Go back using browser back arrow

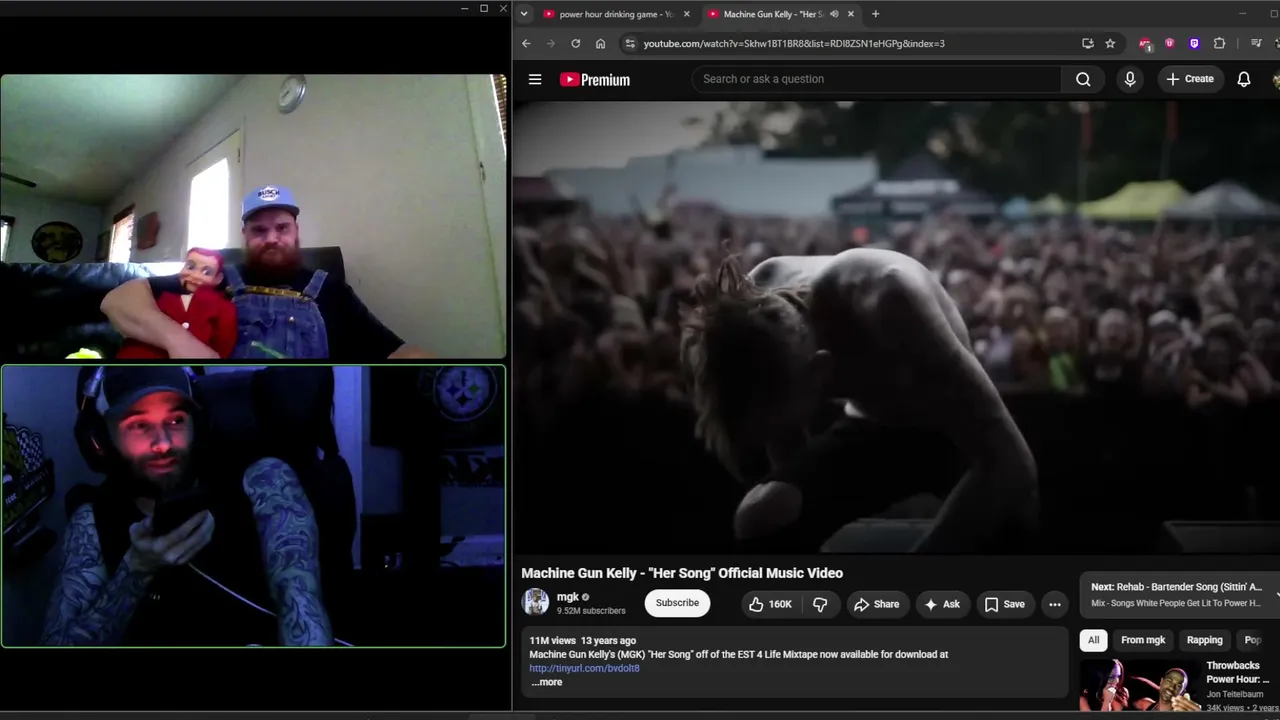[526, 43]
